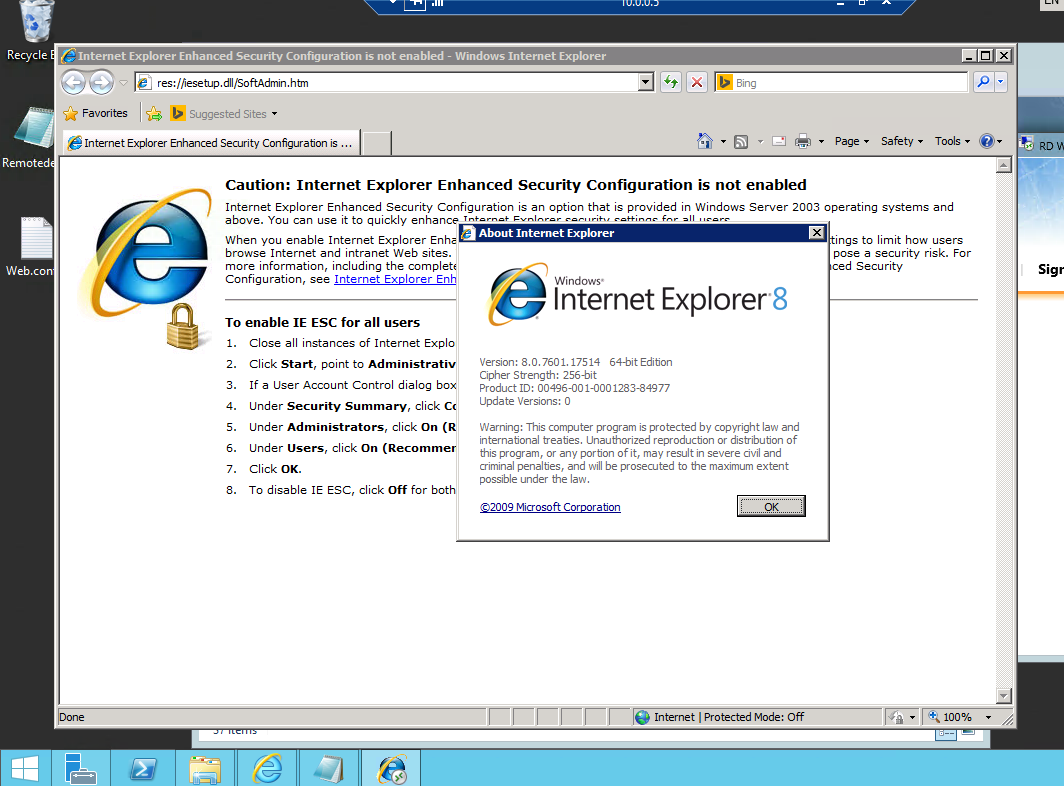
Task: Click the Windows Start button
Action: click(25, 768)
